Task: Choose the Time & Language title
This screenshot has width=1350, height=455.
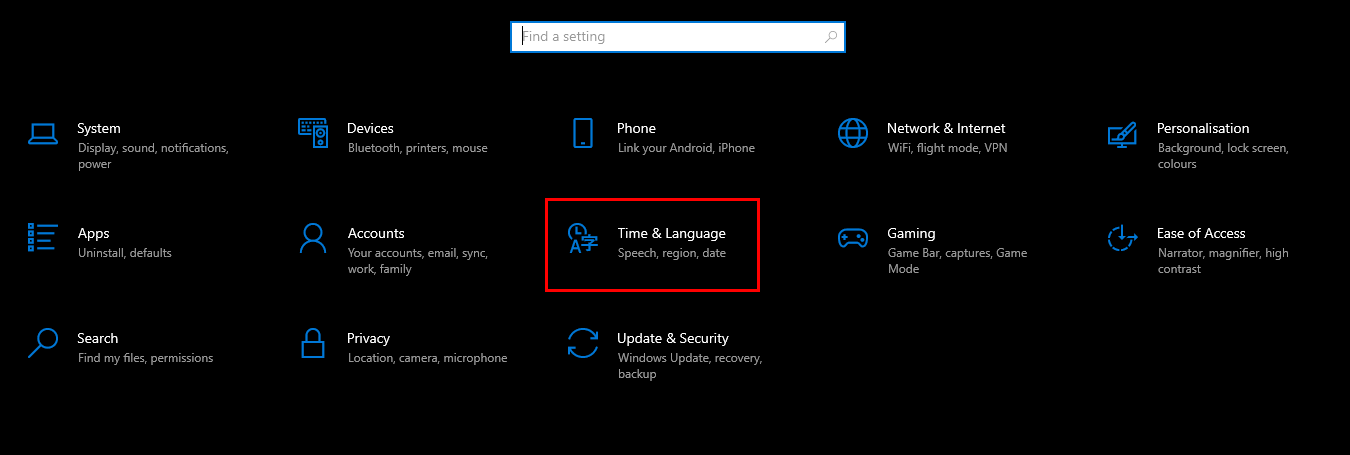Action: click(x=671, y=233)
